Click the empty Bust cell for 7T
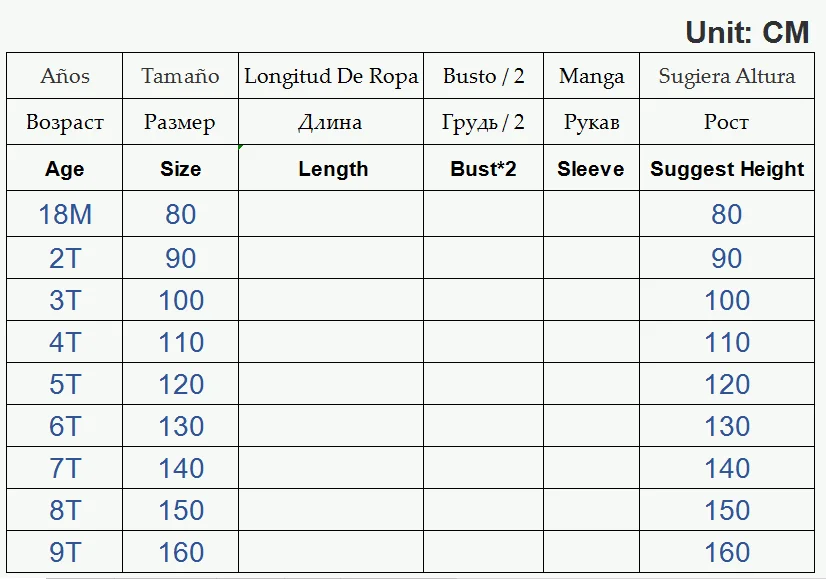The height and width of the screenshot is (579, 826). (483, 468)
